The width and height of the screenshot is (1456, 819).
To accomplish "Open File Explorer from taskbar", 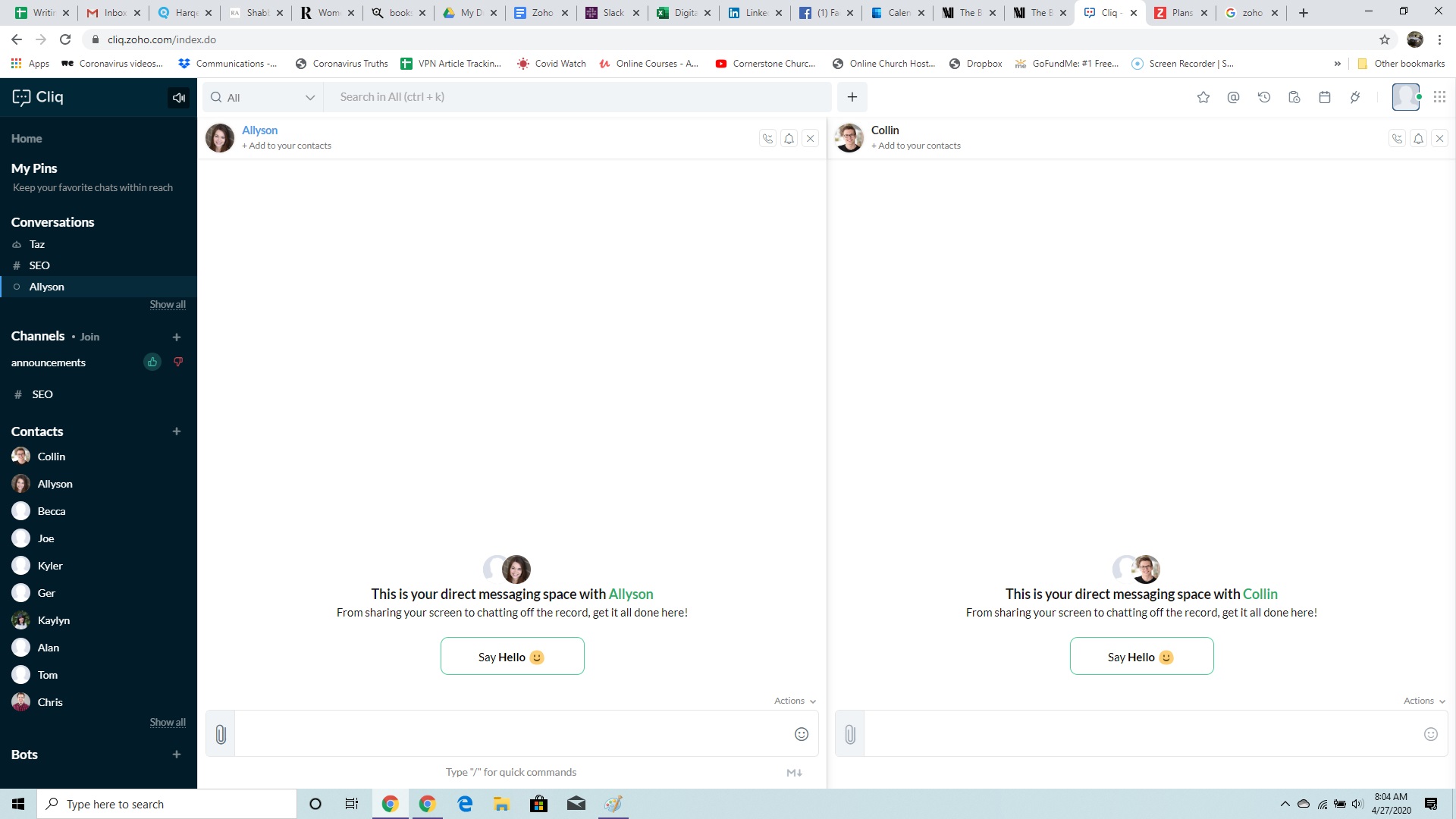I will pyautogui.click(x=501, y=804).
